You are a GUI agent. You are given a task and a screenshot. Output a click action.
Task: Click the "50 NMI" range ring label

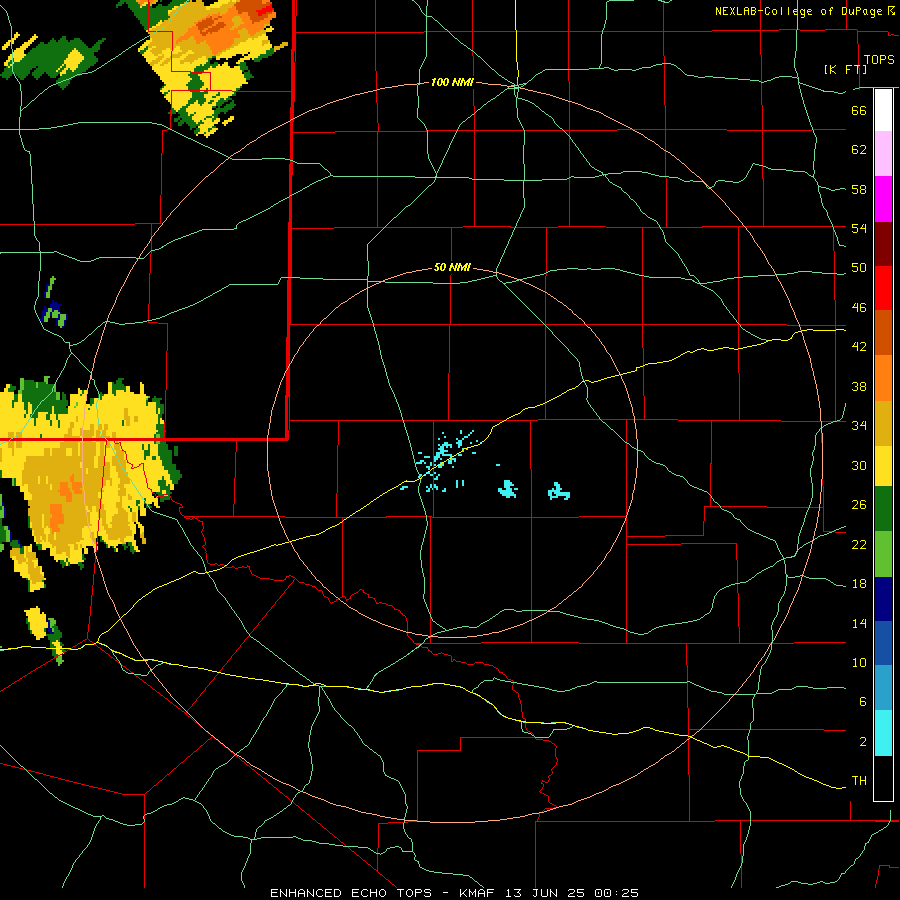point(452,267)
